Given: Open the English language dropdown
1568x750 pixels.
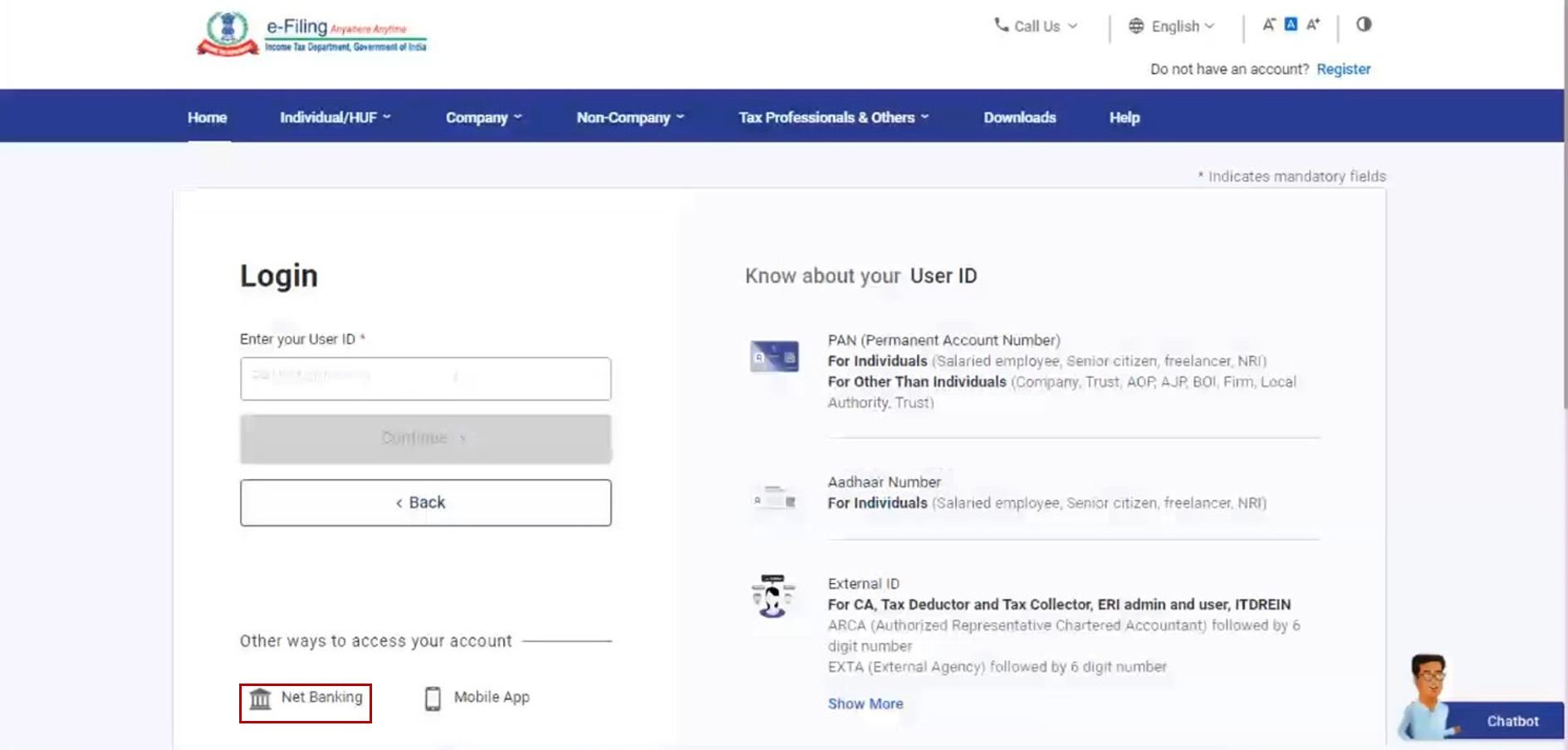Looking at the screenshot, I should pos(1177,26).
